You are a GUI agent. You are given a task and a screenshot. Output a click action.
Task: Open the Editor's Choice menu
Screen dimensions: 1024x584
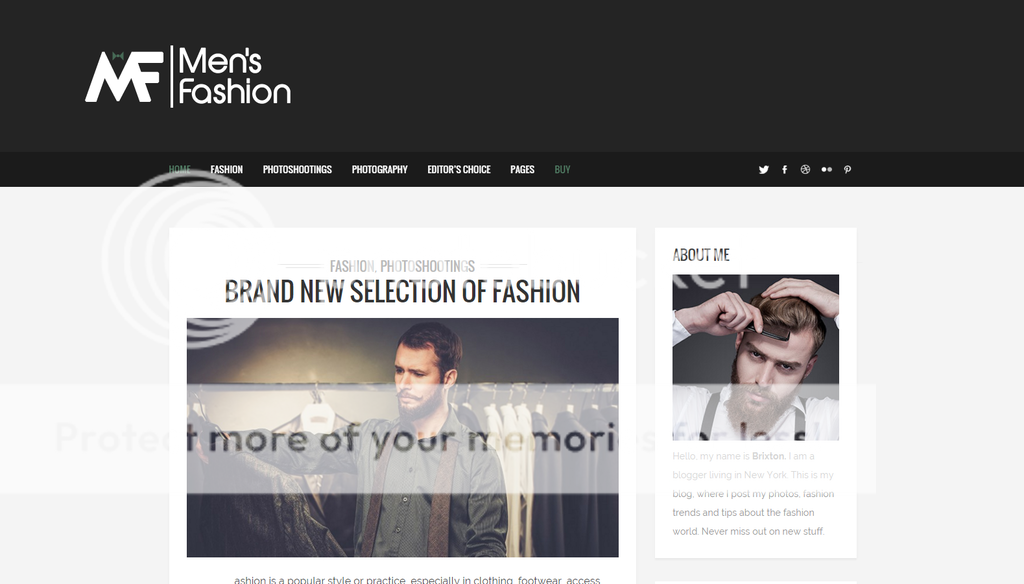(x=458, y=170)
